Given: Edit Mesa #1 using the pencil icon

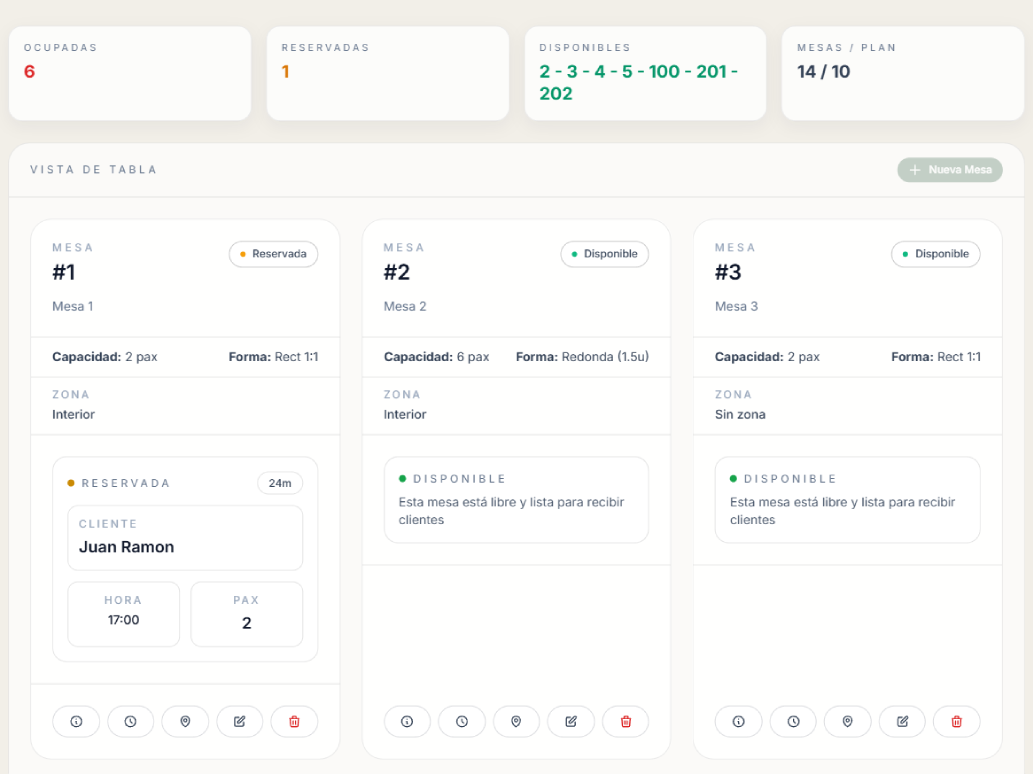Looking at the screenshot, I should point(239,721).
